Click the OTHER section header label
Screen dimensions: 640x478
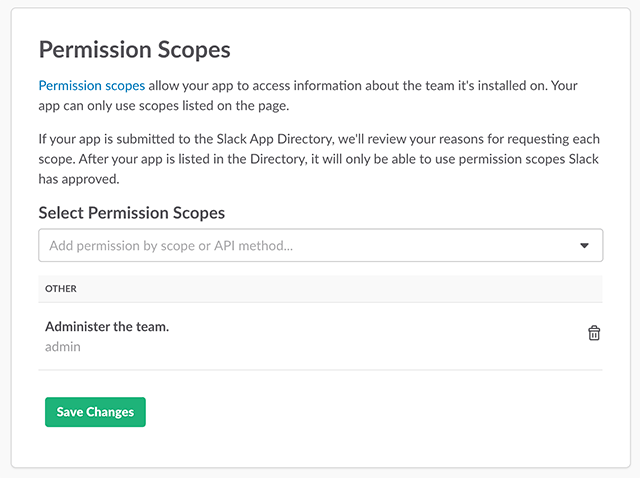(x=61, y=289)
